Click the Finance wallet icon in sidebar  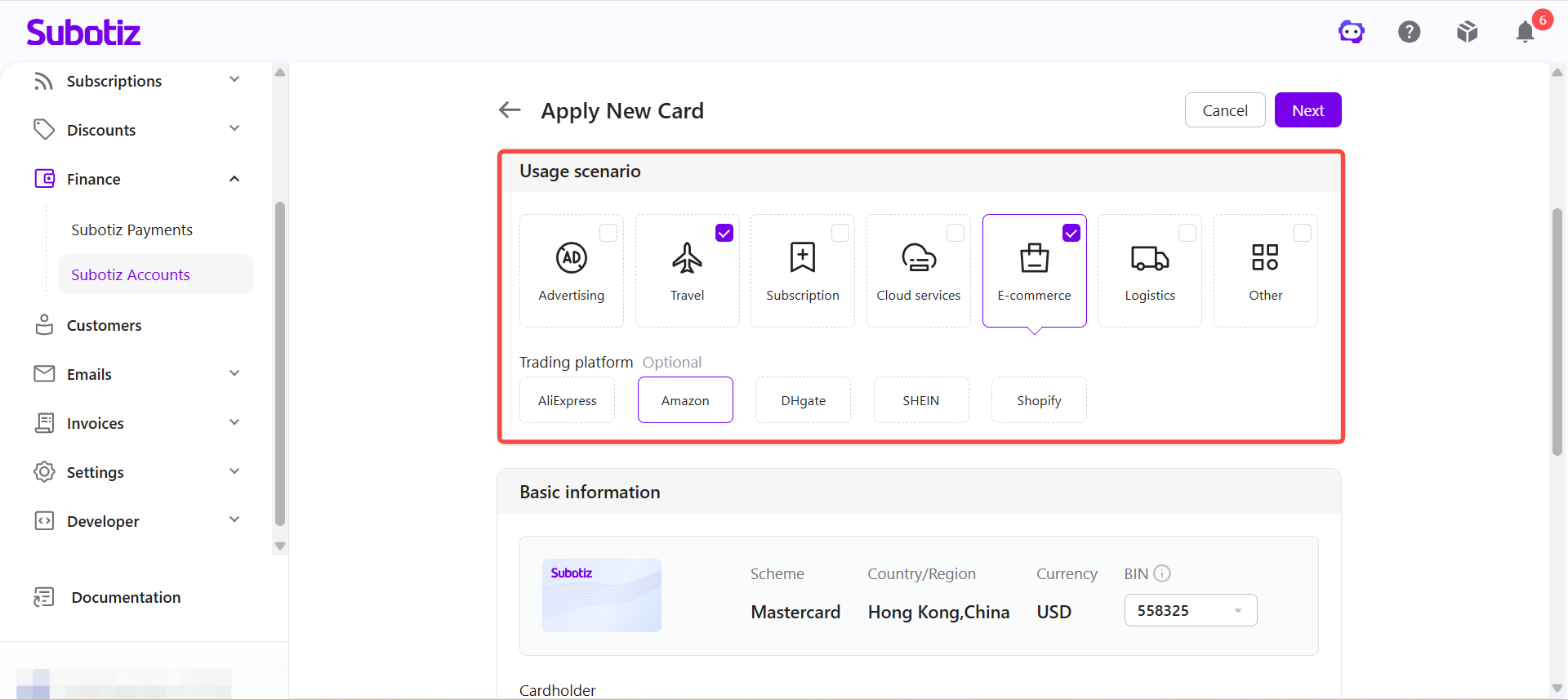(x=44, y=179)
